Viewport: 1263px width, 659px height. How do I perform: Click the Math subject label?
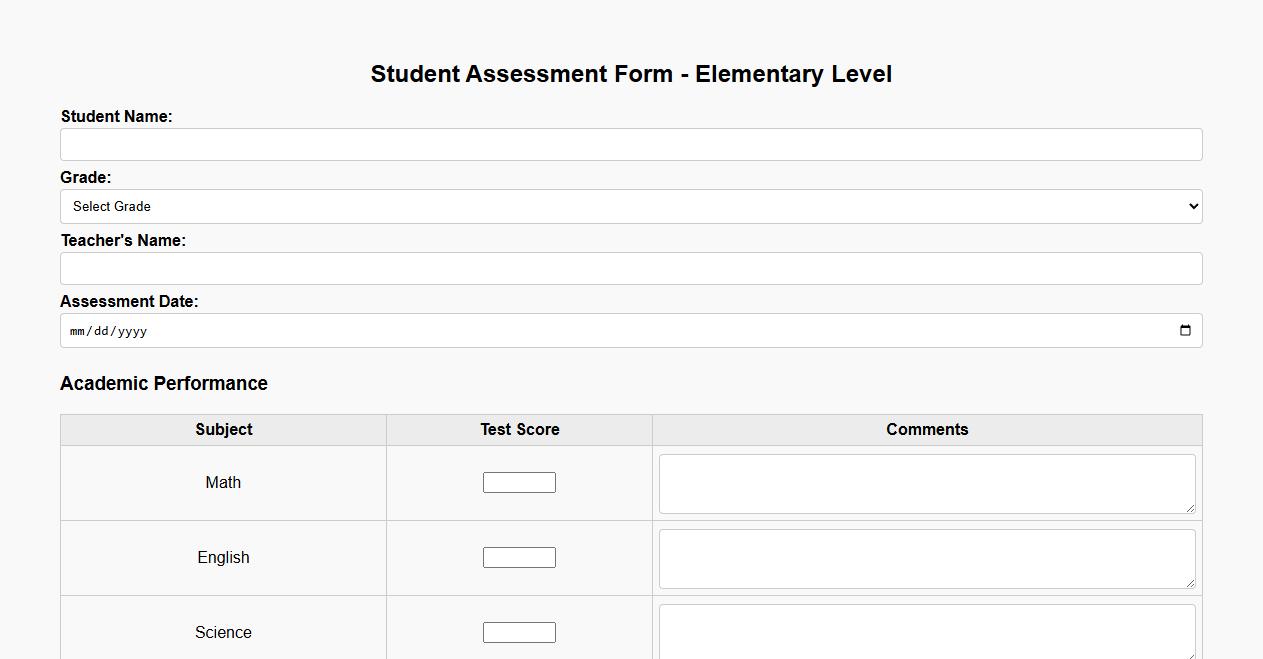(223, 481)
